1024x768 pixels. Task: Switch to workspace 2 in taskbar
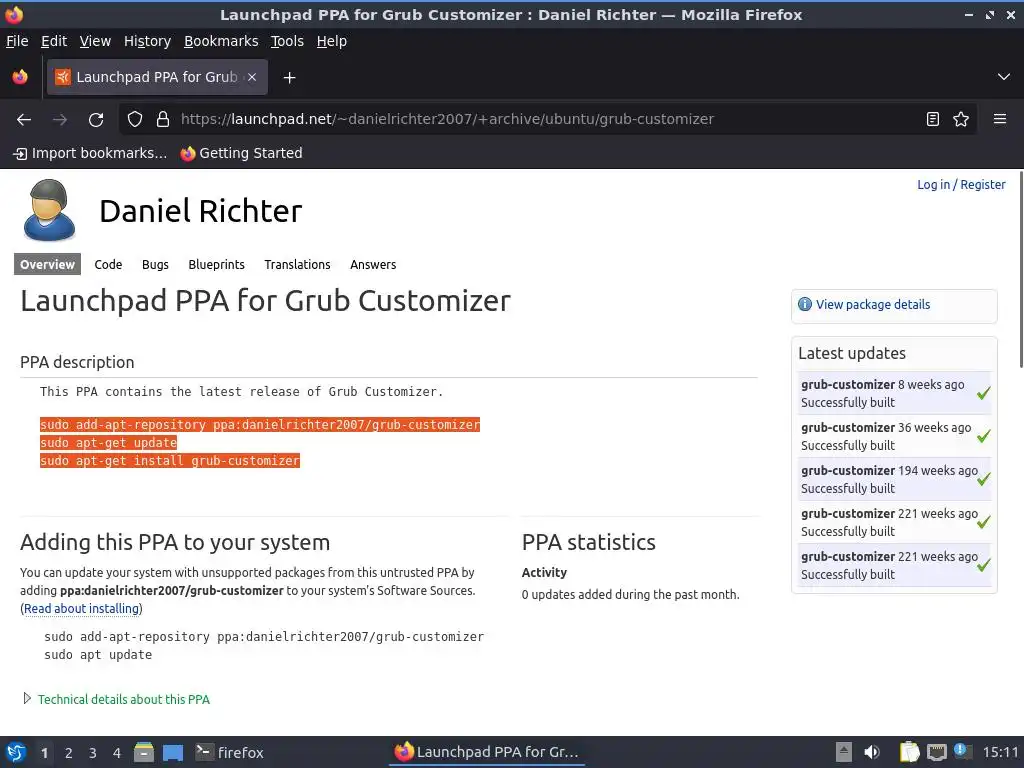[x=69, y=753]
